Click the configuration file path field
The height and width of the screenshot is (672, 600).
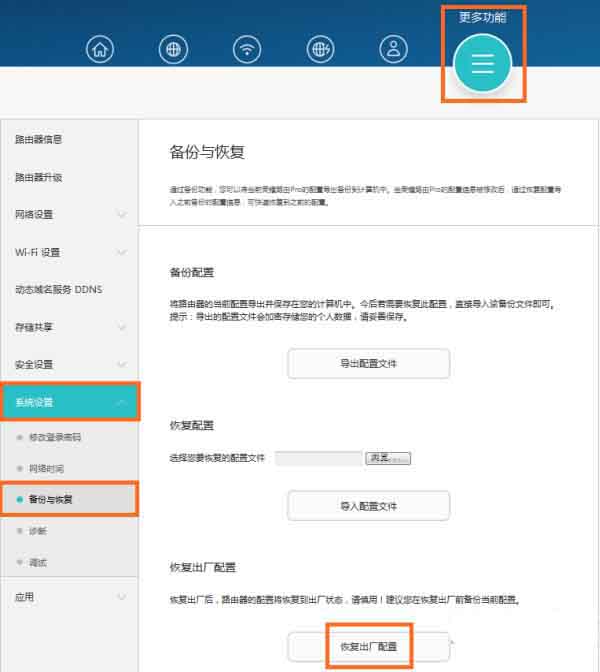[x=318, y=458]
